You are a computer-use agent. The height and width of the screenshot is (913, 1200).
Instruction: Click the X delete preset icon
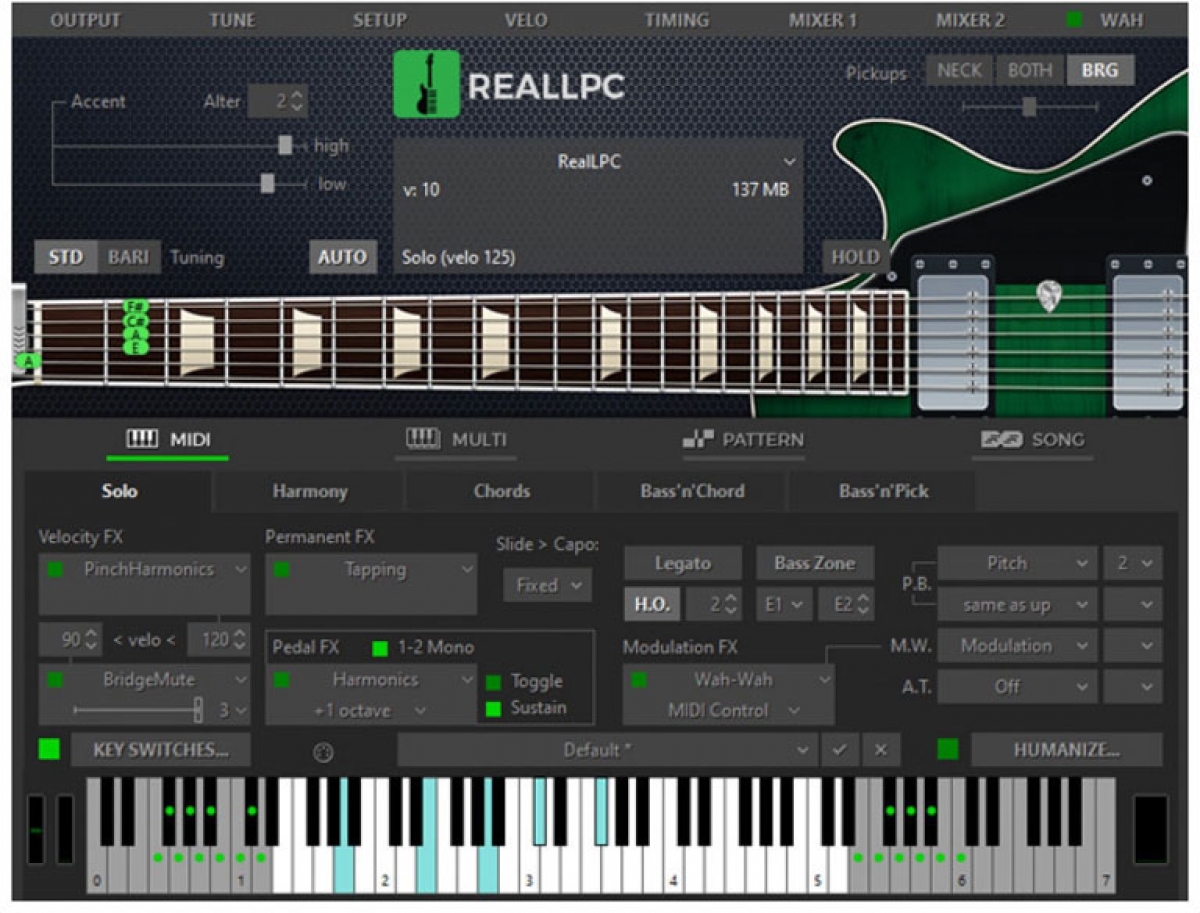pos(880,750)
